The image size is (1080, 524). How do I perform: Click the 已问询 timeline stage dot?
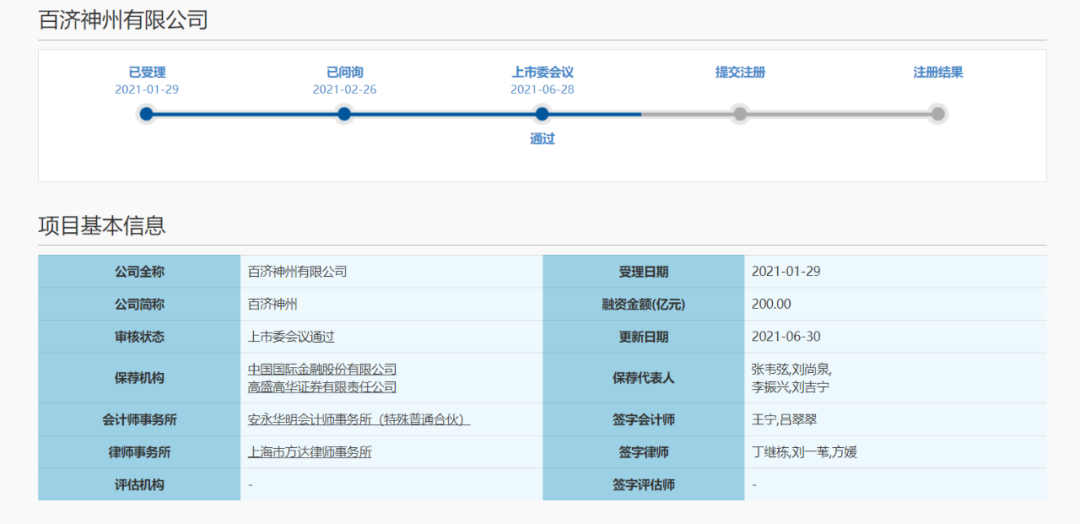tap(344, 114)
